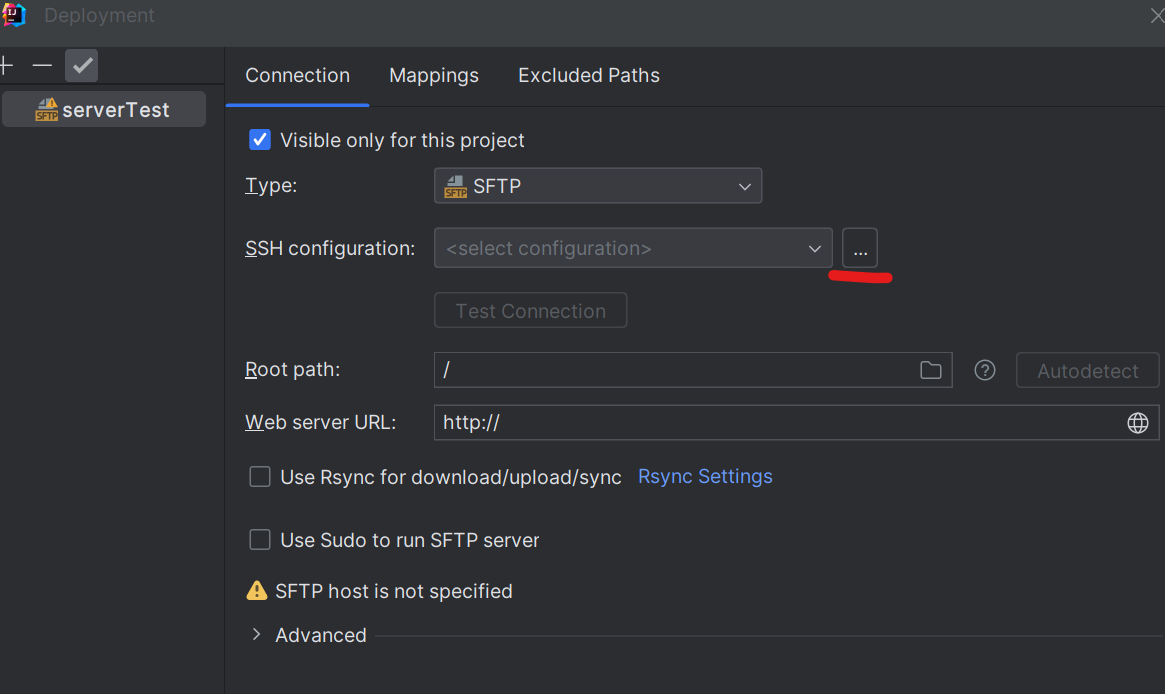Click the set as default checkmark icon

tap(82, 66)
